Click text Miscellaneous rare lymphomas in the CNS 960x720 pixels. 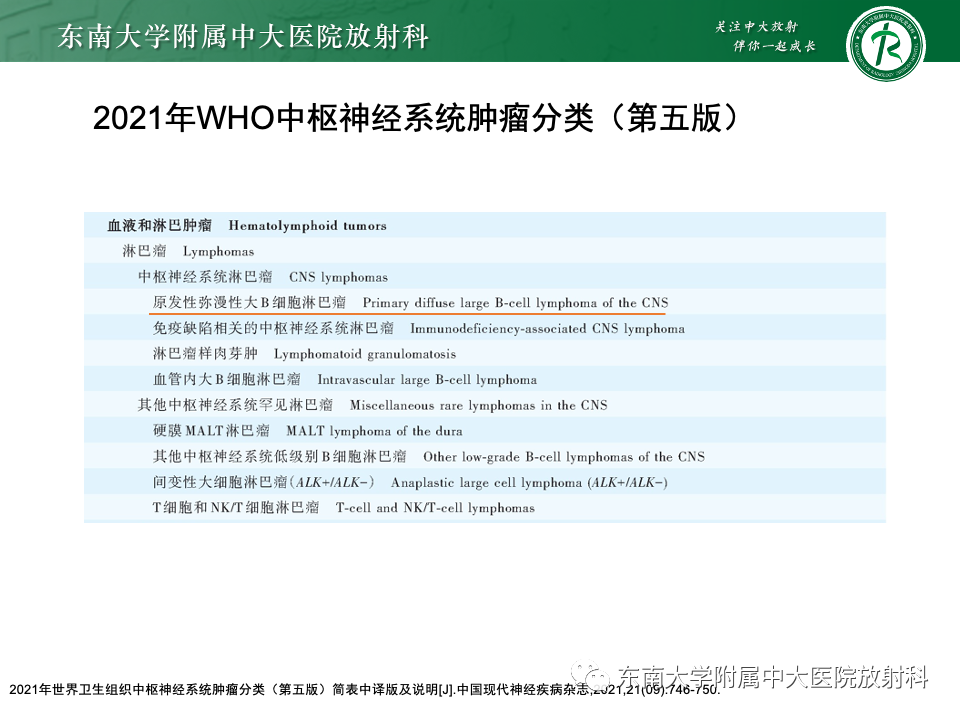(x=479, y=405)
